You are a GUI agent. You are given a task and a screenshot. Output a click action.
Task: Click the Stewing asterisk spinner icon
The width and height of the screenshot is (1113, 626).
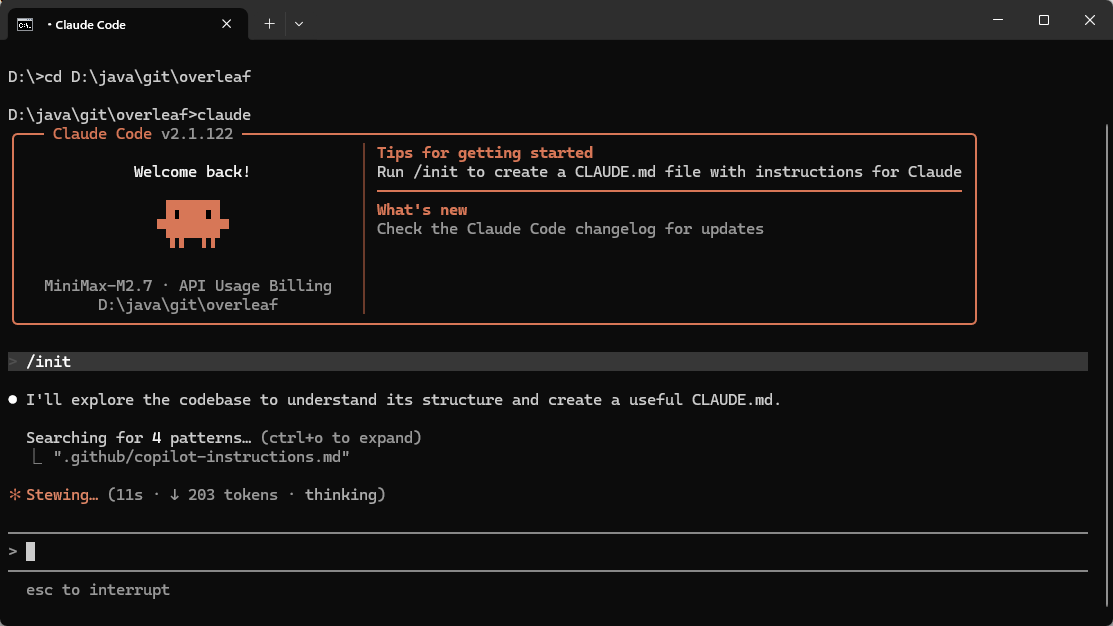(14, 495)
